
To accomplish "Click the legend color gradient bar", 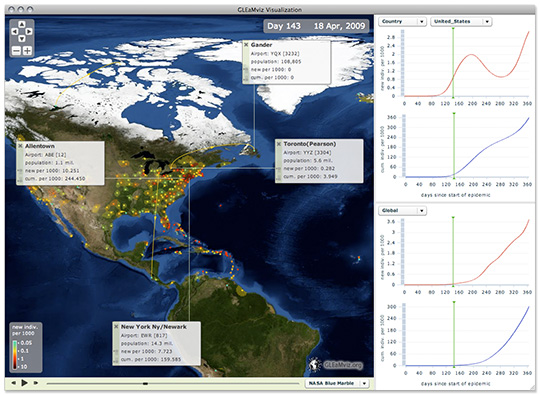I will point(15,355).
